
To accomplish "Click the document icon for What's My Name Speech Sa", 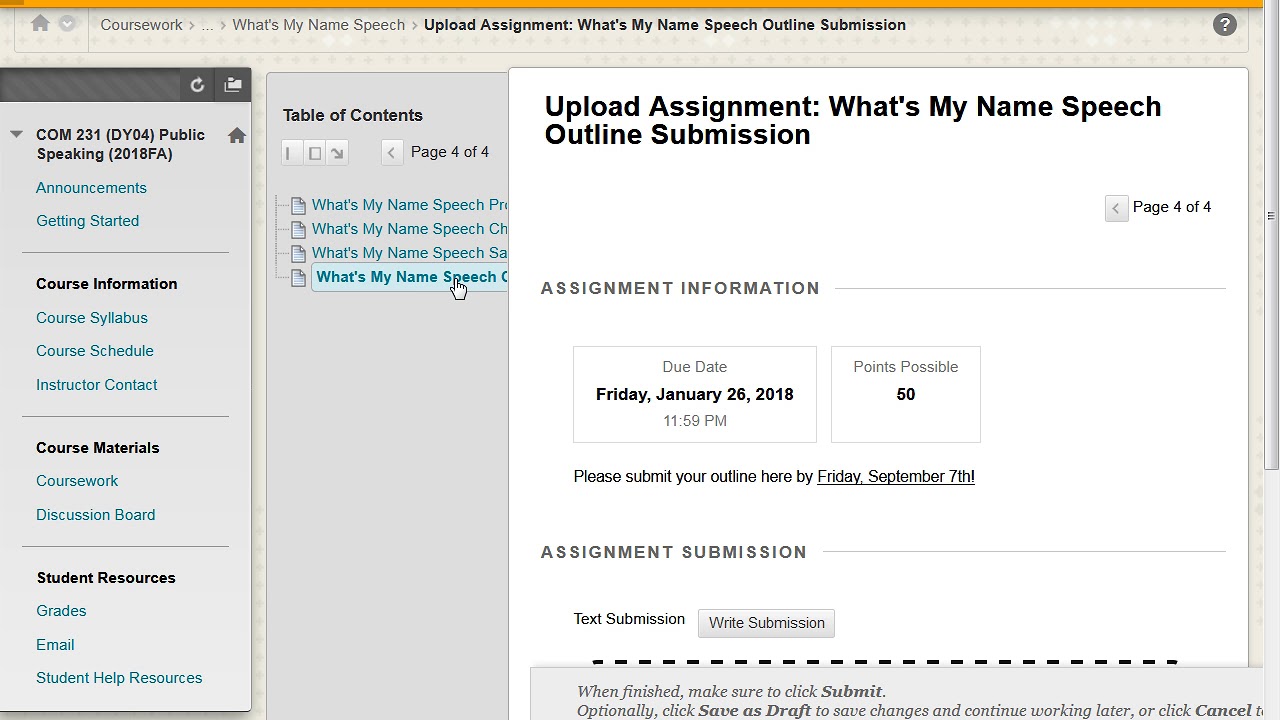I will [298, 254].
